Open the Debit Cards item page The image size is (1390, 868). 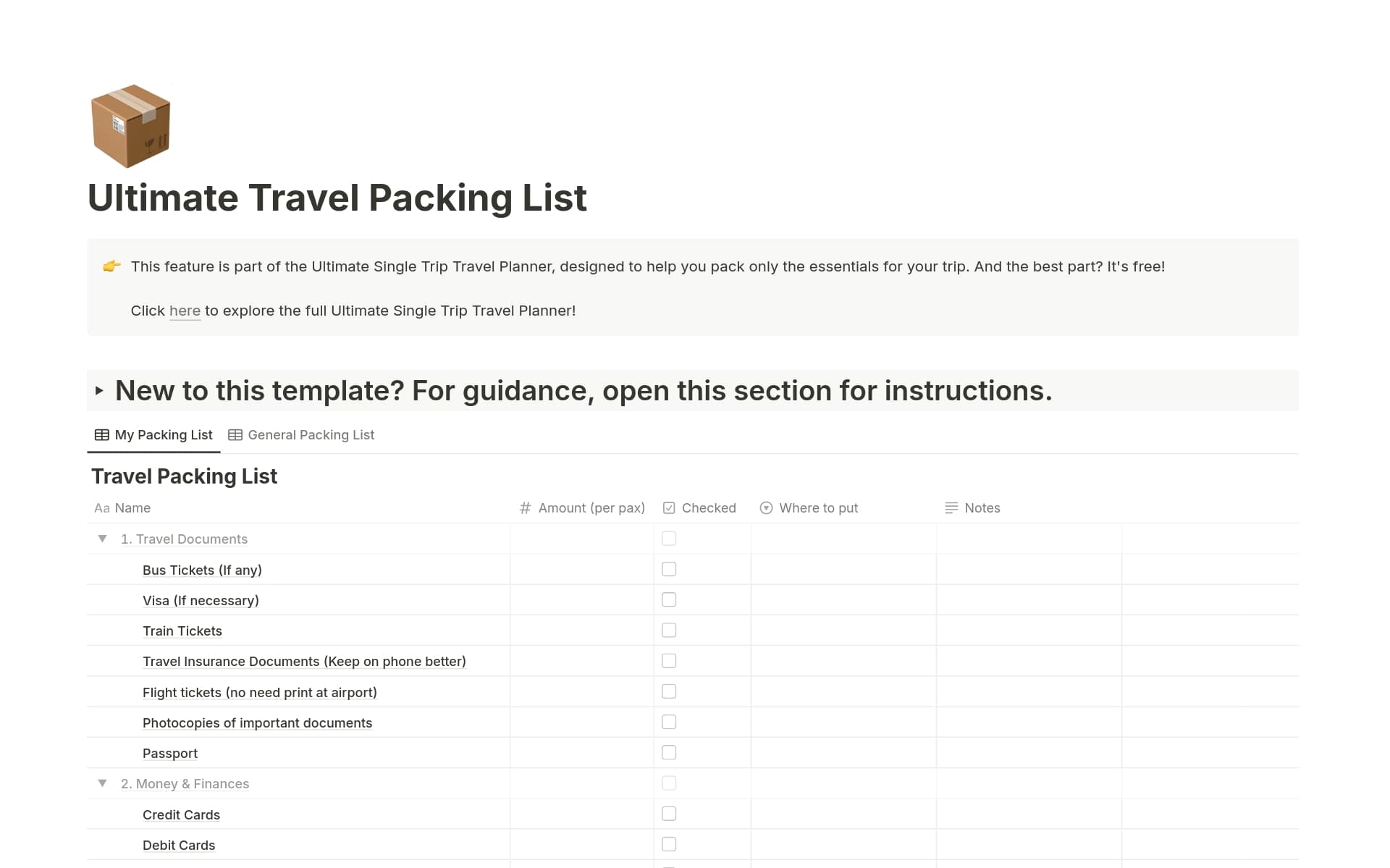(179, 844)
